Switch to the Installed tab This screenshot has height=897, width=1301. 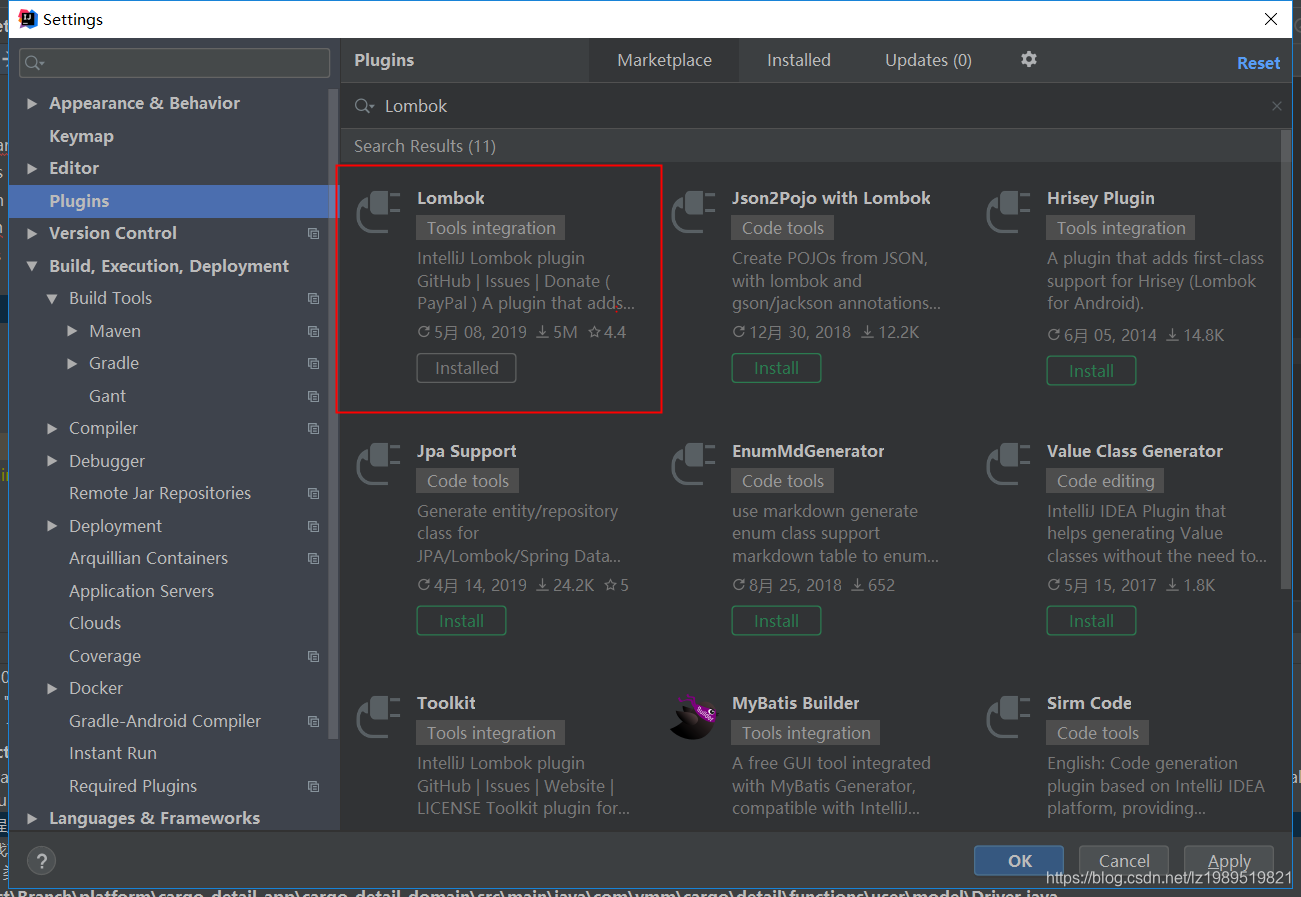(x=799, y=60)
